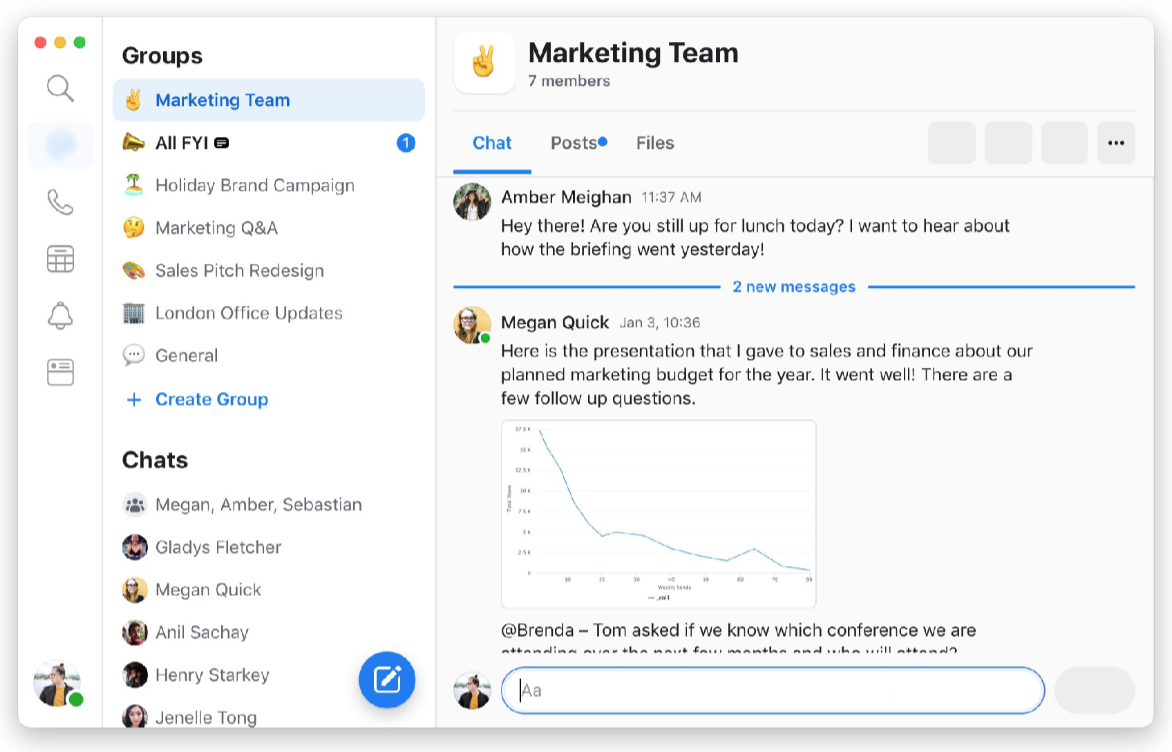1172x752 pixels.
Task: Click the Marketing Team peace-sign group icon
Action: (484, 63)
